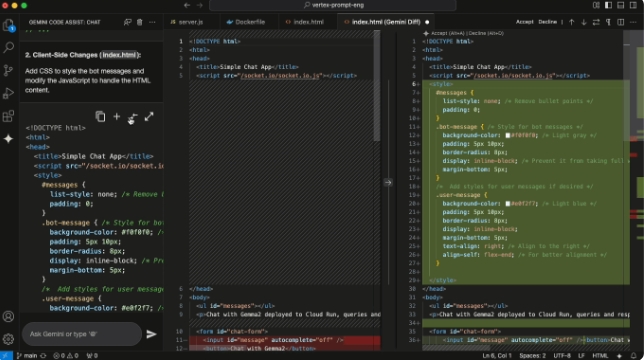Open the chat panel more actions menu

tap(152, 22)
